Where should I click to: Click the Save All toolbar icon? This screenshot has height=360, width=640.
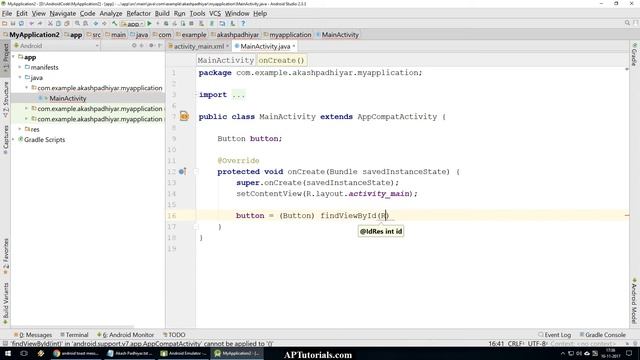pyautogui.click(x=13, y=24)
